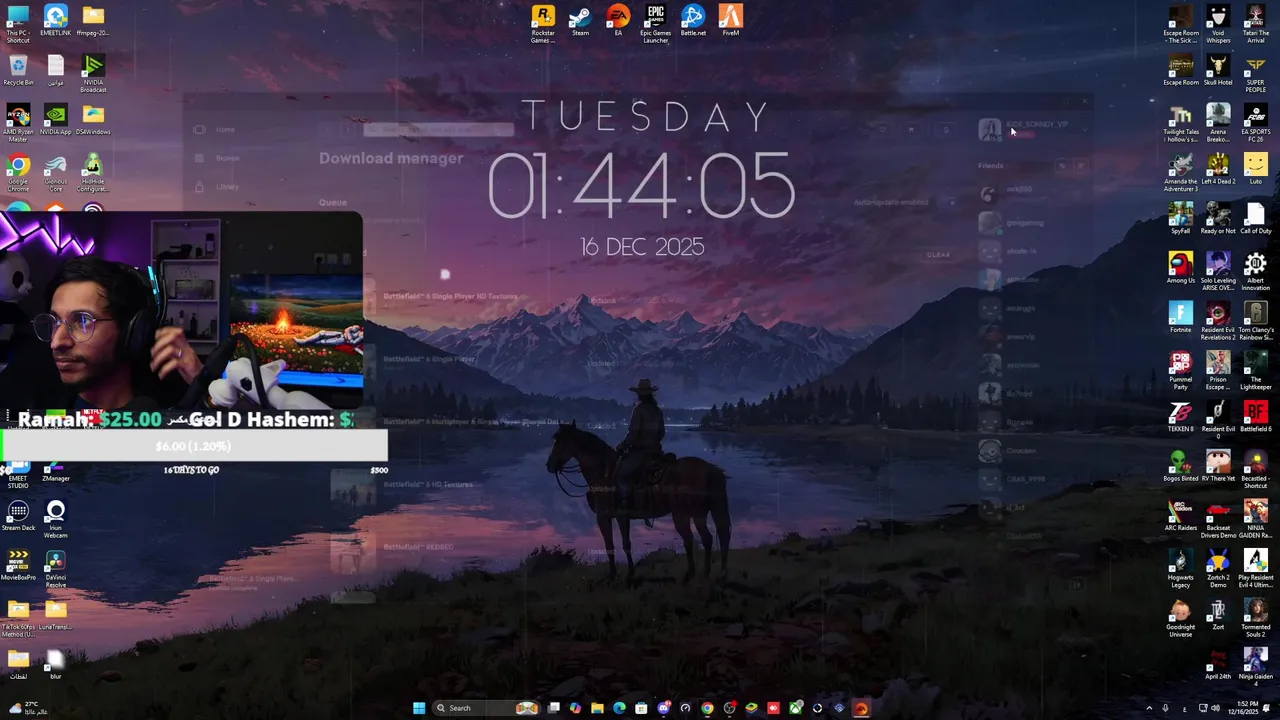This screenshot has height=720, width=1280.
Task: Open the Battlefield 6 desktop shortcut
Action: coord(1255,417)
